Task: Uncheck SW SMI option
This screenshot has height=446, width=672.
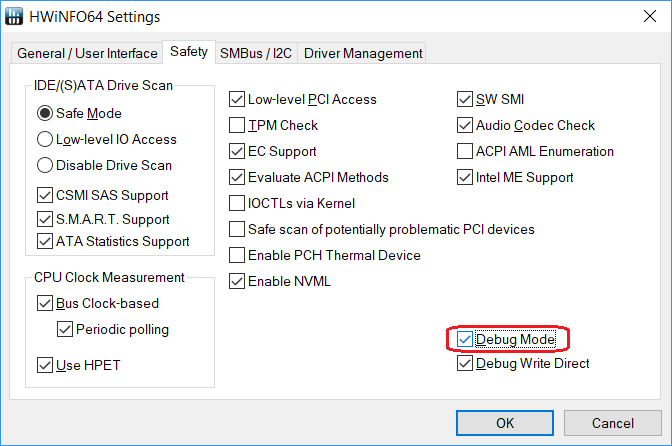Action: tap(465, 99)
